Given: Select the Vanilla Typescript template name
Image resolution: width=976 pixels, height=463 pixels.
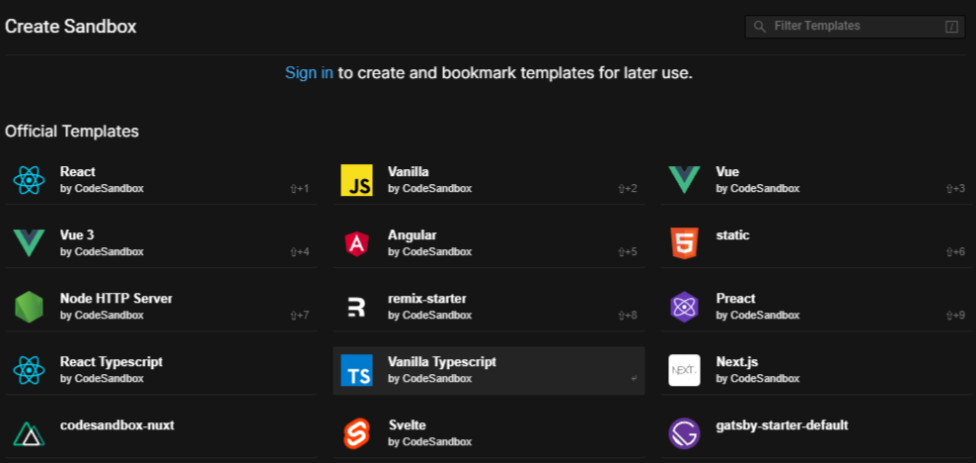Looking at the screenshot, I should [x=442, y=362].
